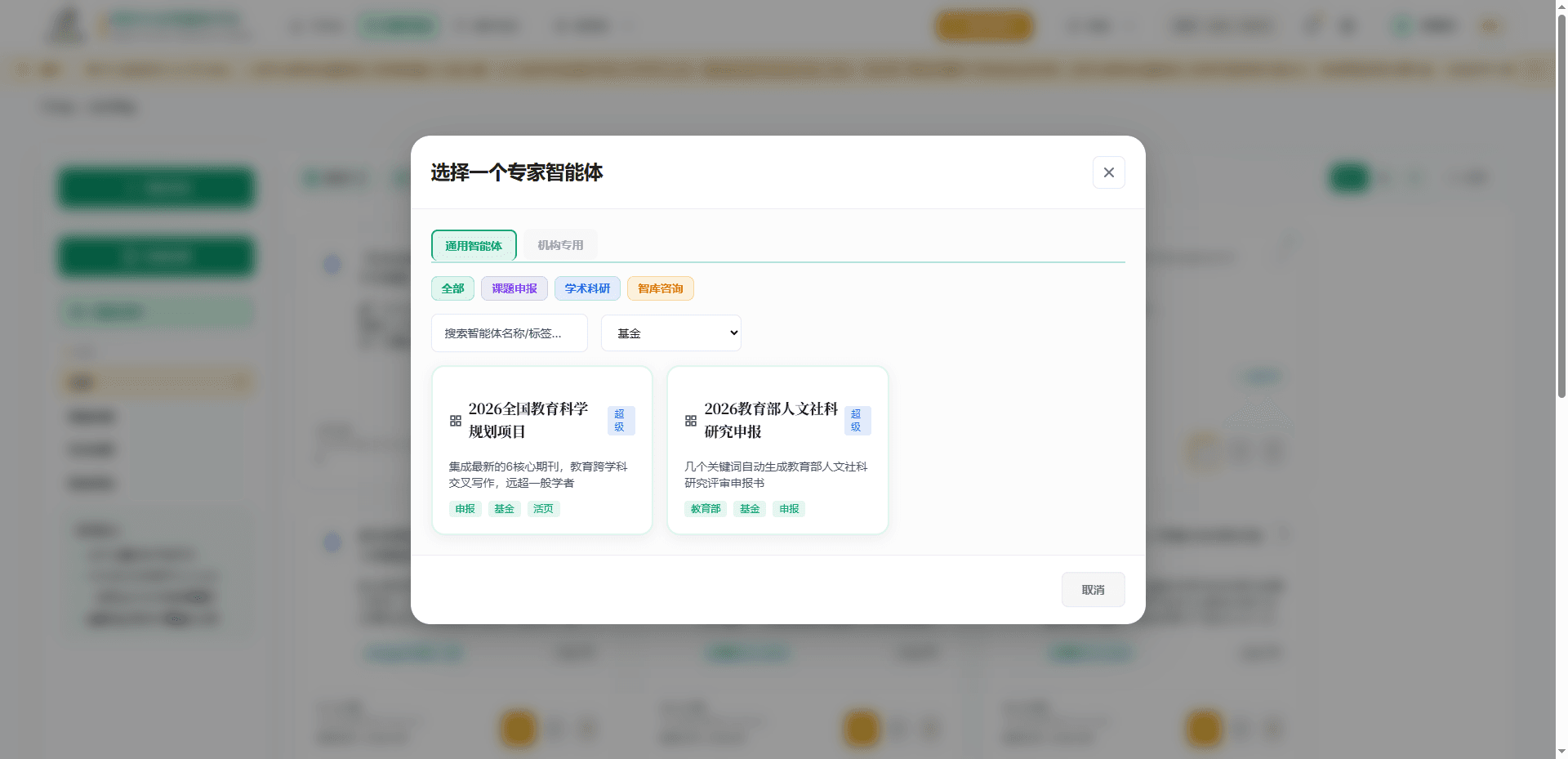1568x759 pixels.
Task: Switch to the 机构专用 tab
Action: click(x=560, y=245)
